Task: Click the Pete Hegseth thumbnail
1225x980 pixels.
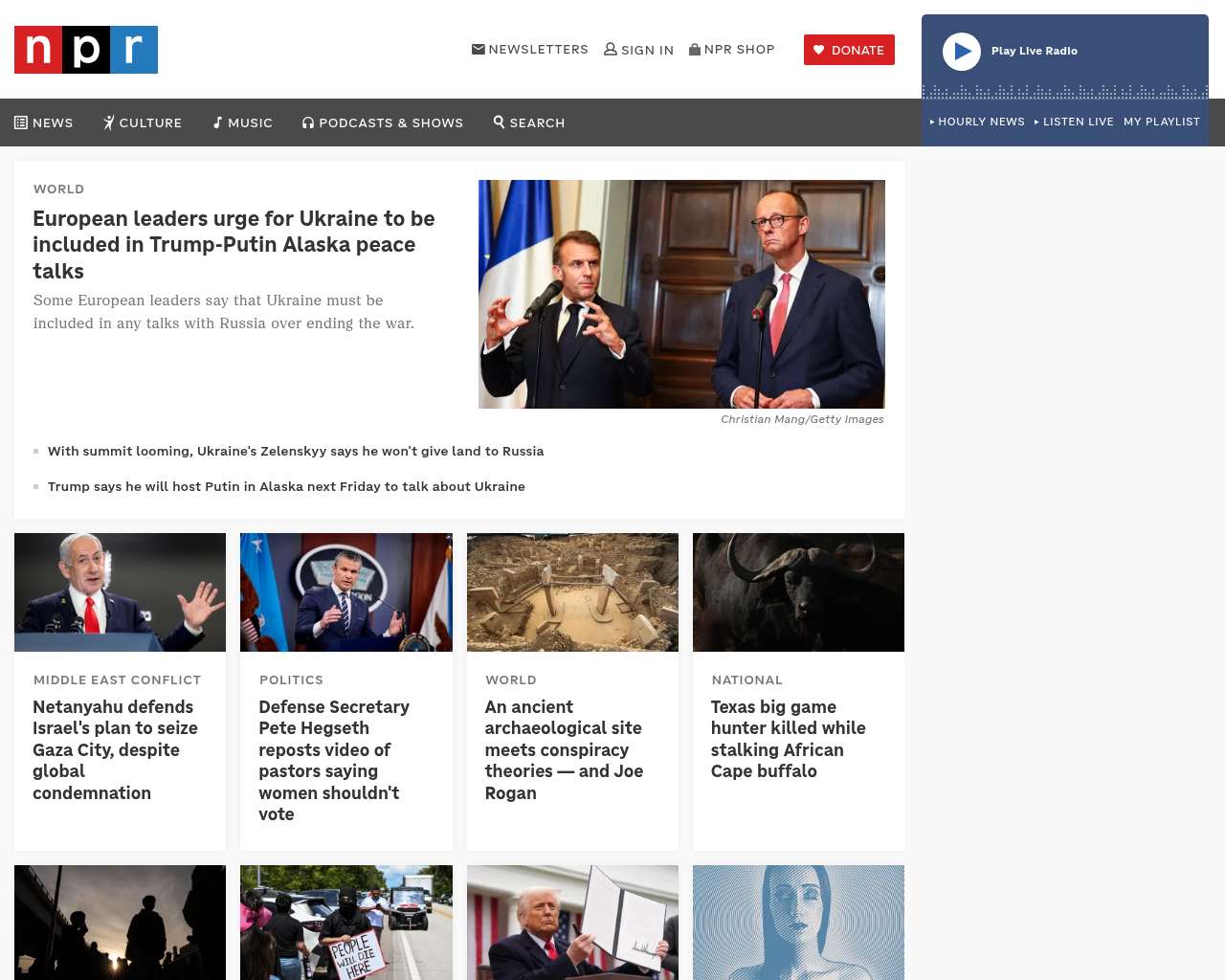Action: coord(346,592)
